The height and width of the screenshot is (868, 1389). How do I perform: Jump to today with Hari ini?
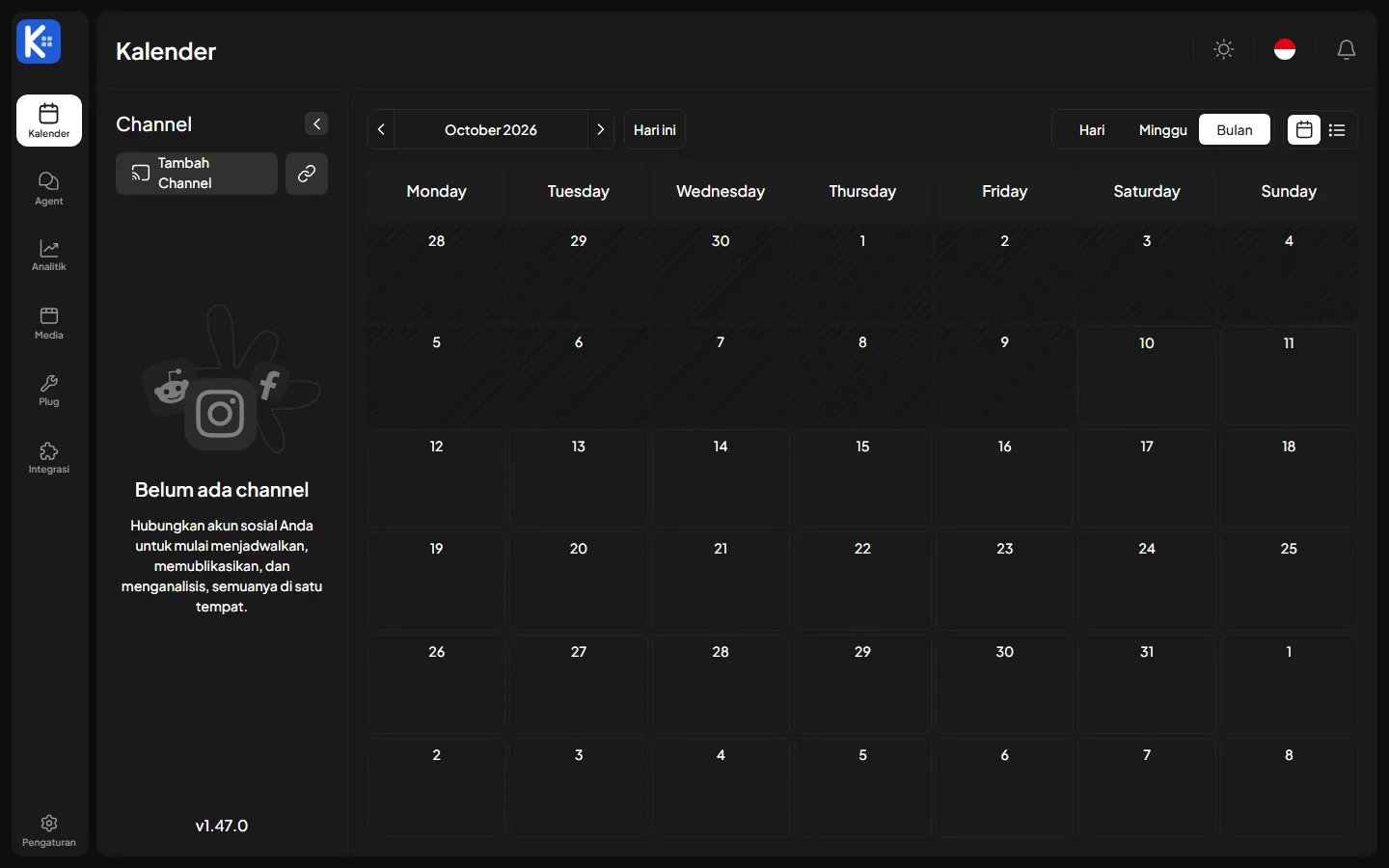click(655, 129)
